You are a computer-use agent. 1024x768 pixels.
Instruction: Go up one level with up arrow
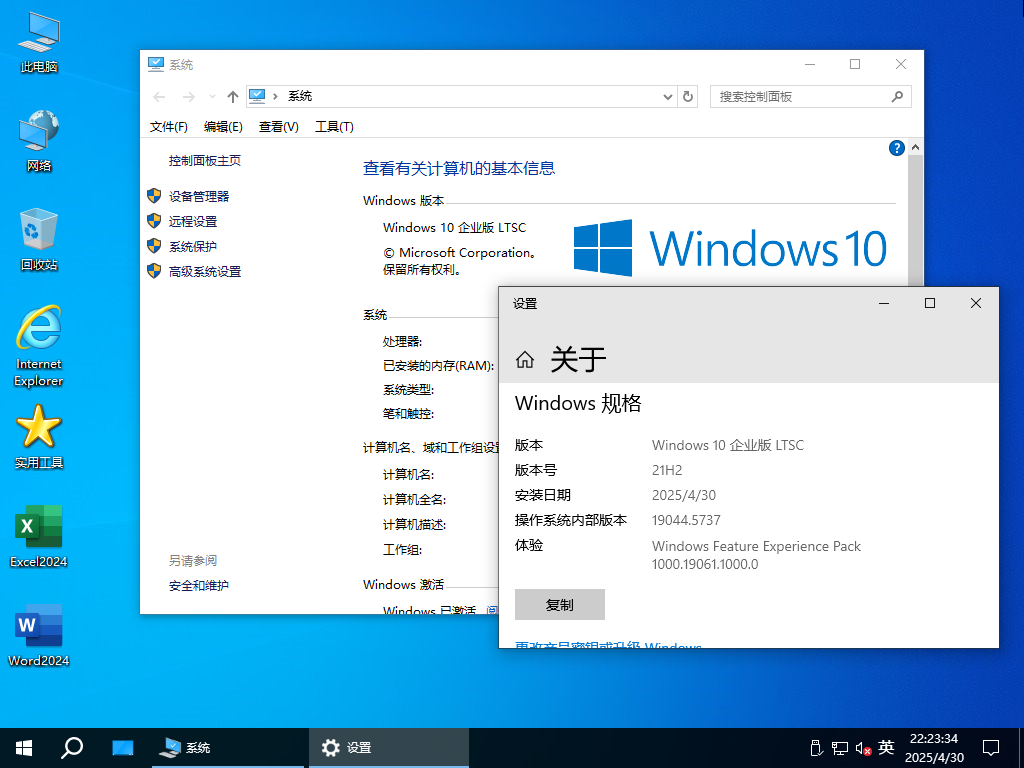point(232,97)
